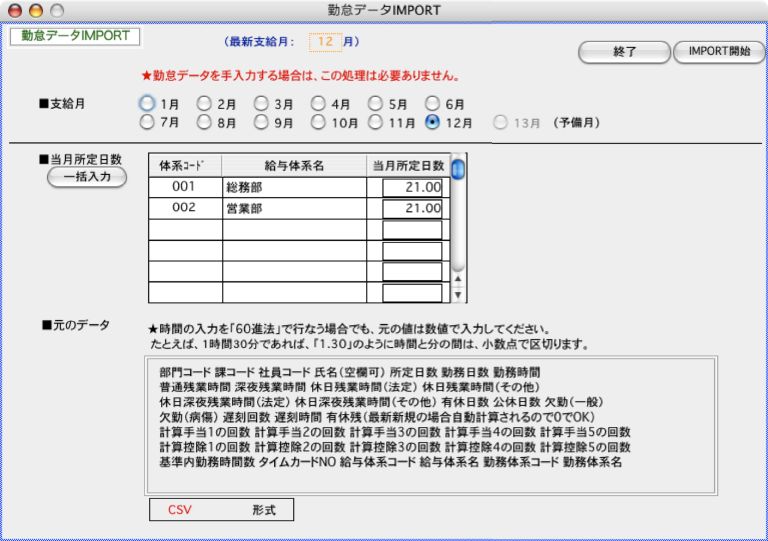
Task: Click the table scrollbar down arrow
Action: pos(458,295)
